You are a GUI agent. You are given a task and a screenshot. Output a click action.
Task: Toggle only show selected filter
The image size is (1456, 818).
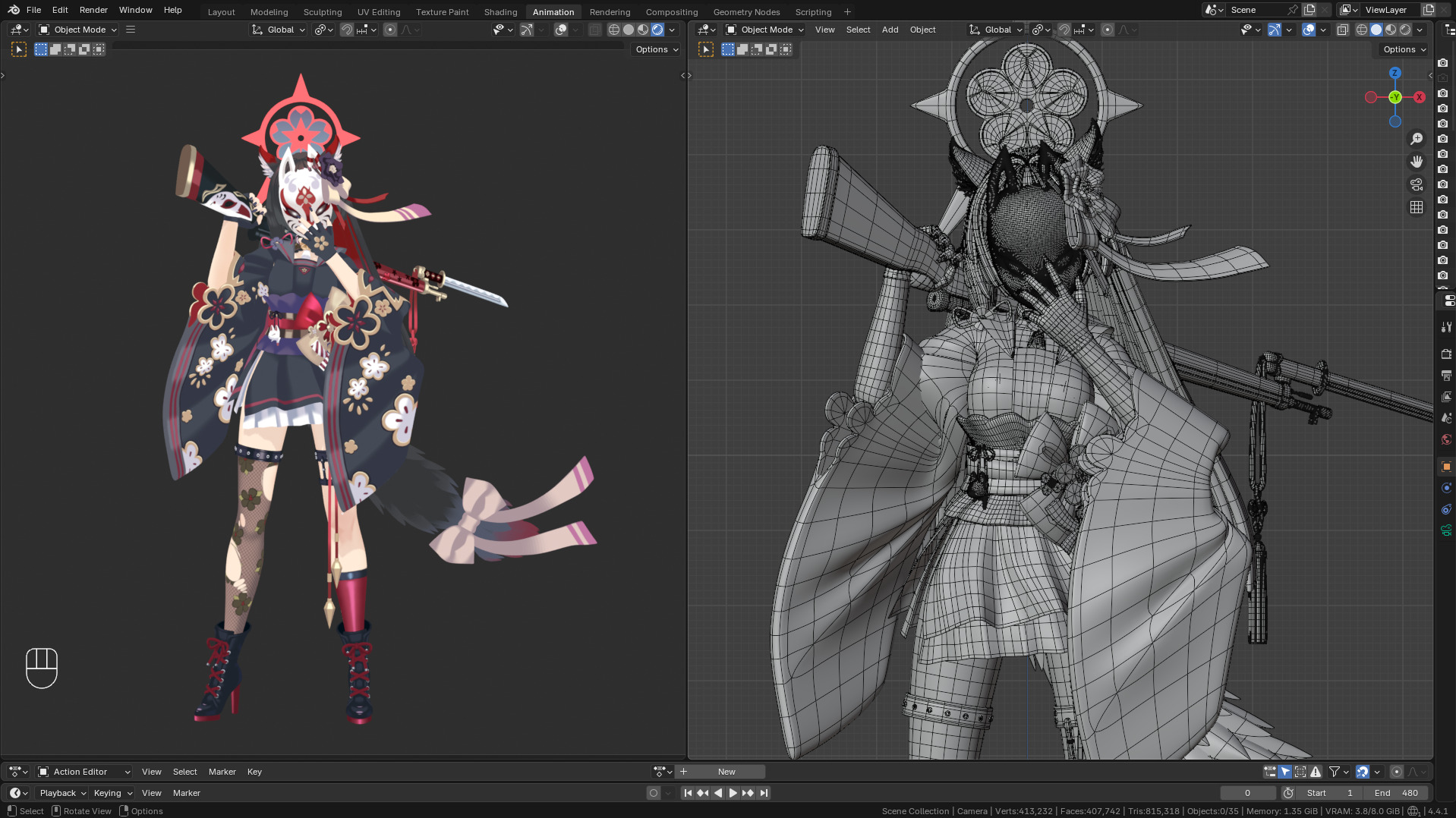pos(1284,772)
